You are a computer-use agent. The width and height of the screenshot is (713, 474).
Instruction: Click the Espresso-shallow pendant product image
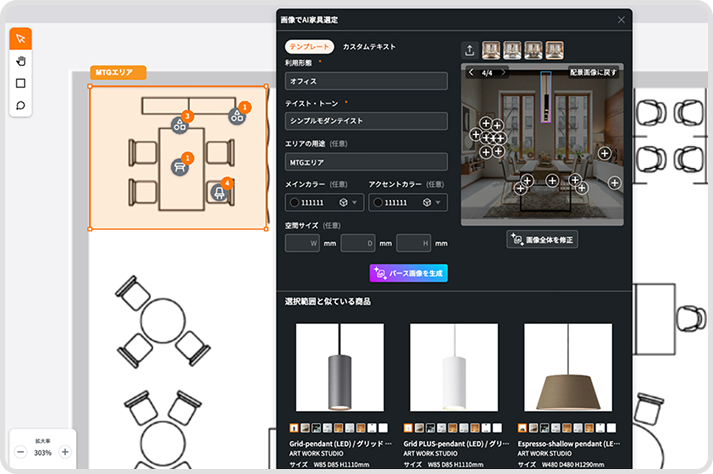click(x=567, y=367)
